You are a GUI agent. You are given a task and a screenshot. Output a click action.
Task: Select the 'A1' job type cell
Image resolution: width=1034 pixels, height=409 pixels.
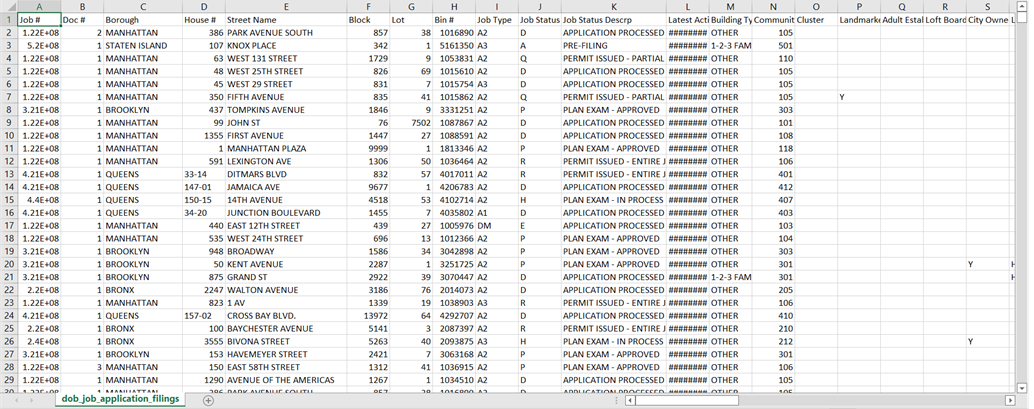[x=497, y=213]
